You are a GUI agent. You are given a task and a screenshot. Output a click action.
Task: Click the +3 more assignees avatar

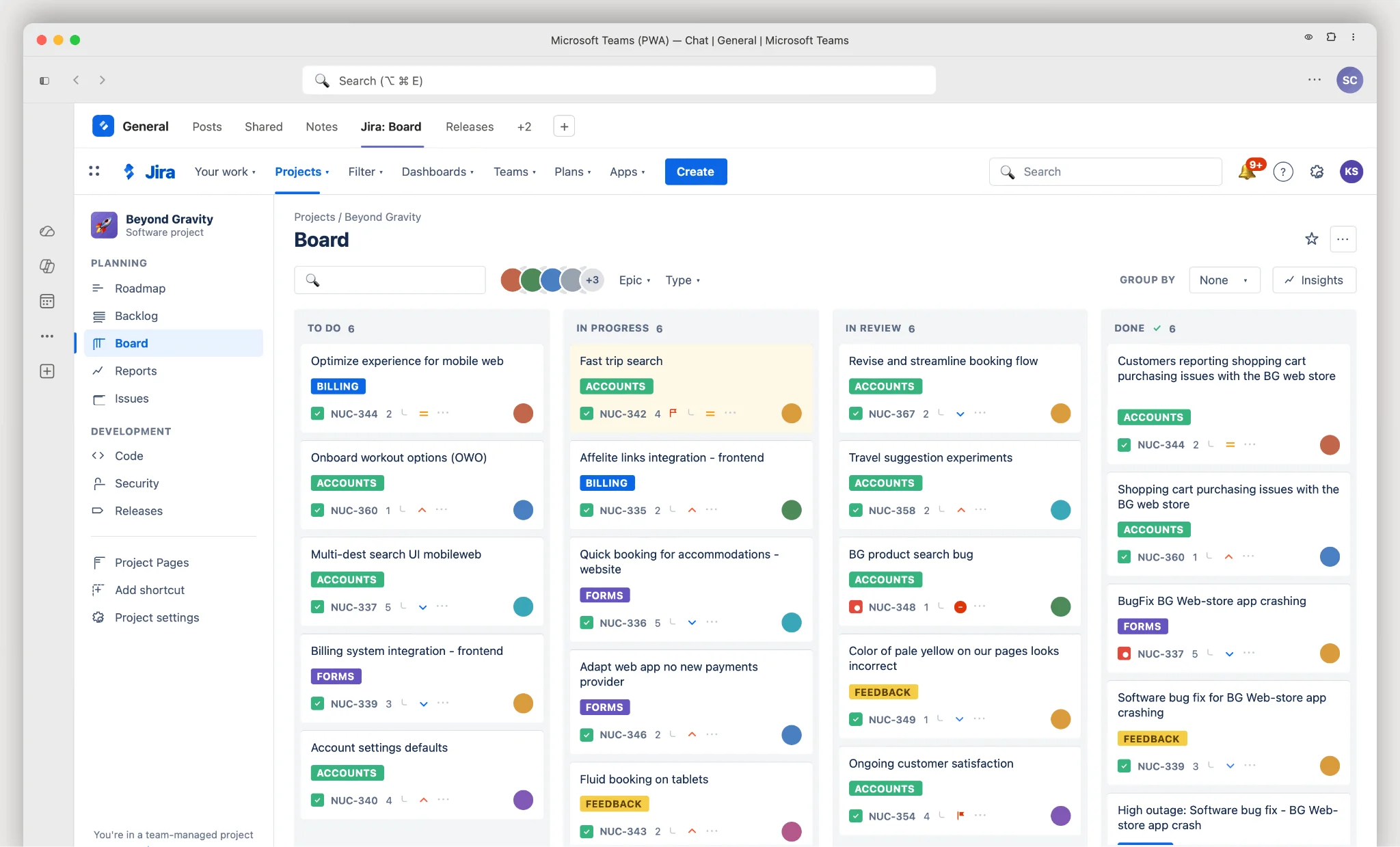[592, 280]
